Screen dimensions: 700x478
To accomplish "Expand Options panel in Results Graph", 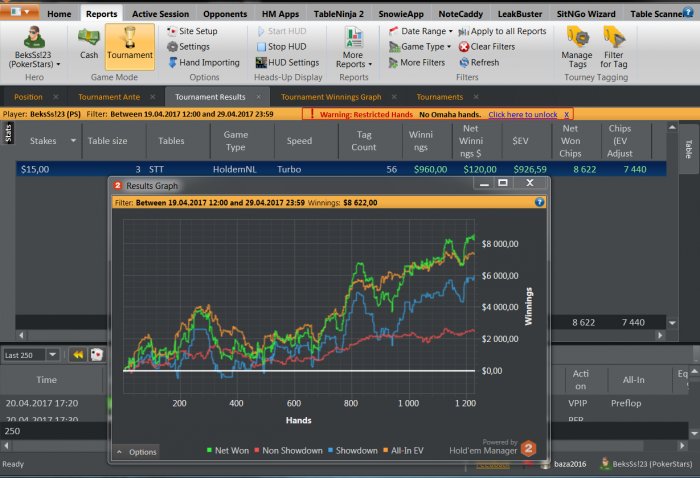I will (136, 452).
